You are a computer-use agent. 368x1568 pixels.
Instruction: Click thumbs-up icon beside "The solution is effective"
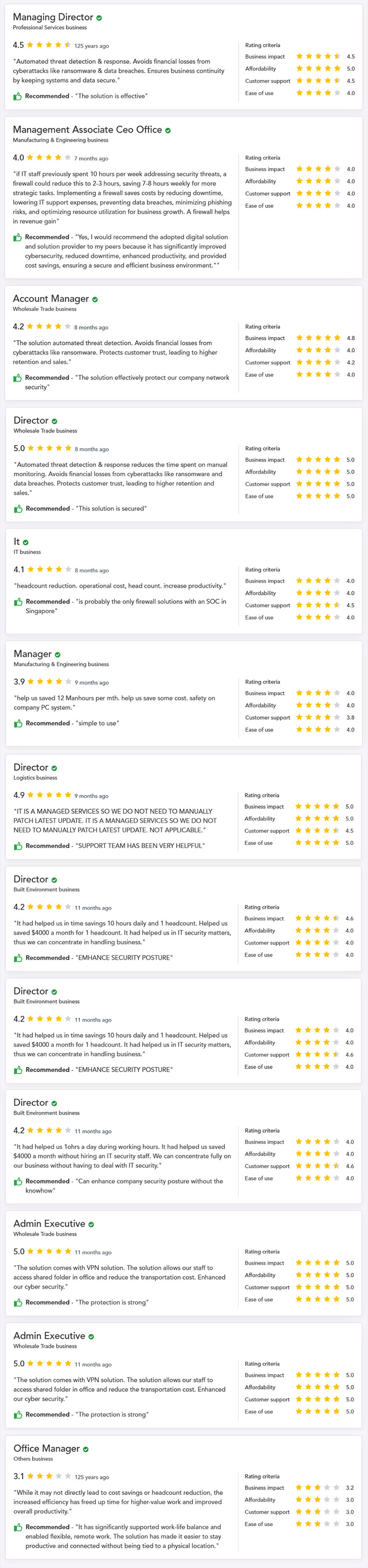(x=18, y=96)
